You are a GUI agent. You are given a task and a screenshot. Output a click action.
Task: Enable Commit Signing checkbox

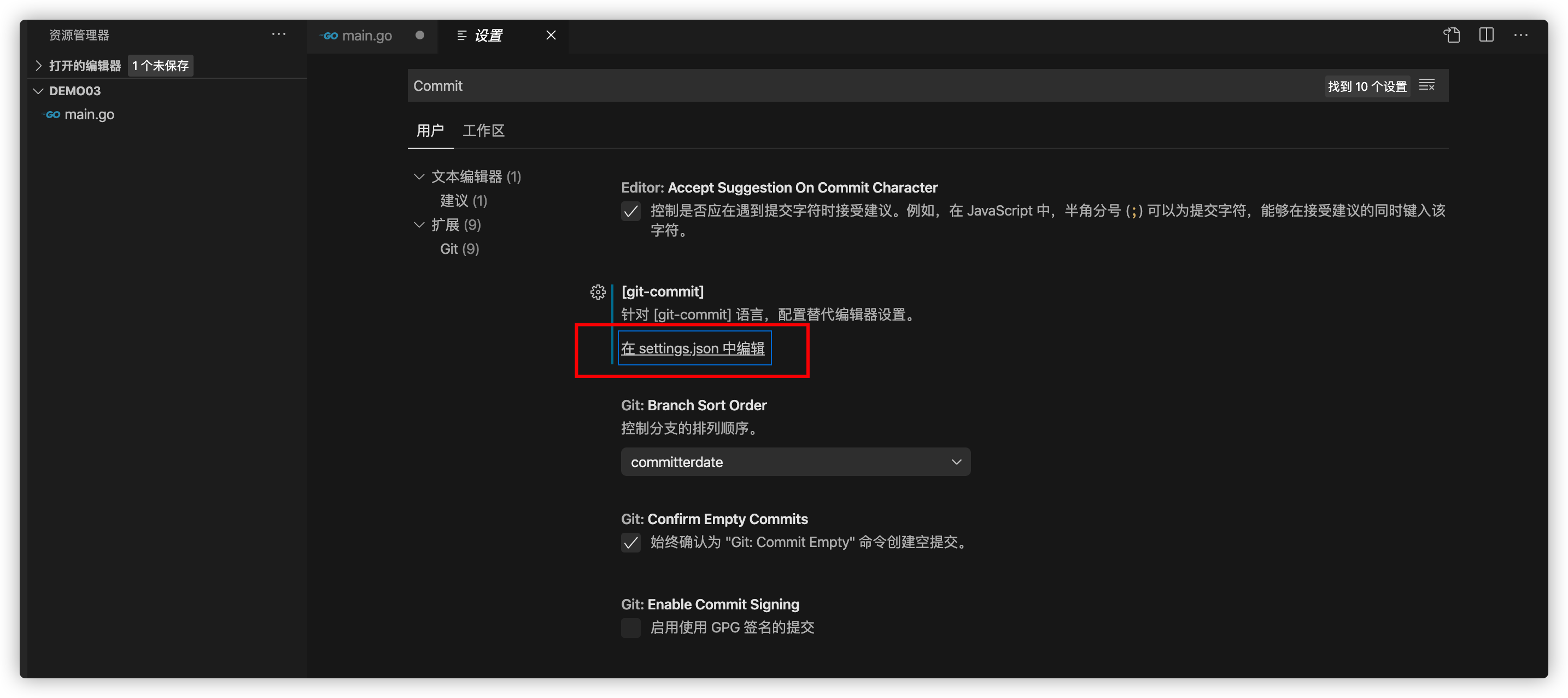[x=630, y=628]
